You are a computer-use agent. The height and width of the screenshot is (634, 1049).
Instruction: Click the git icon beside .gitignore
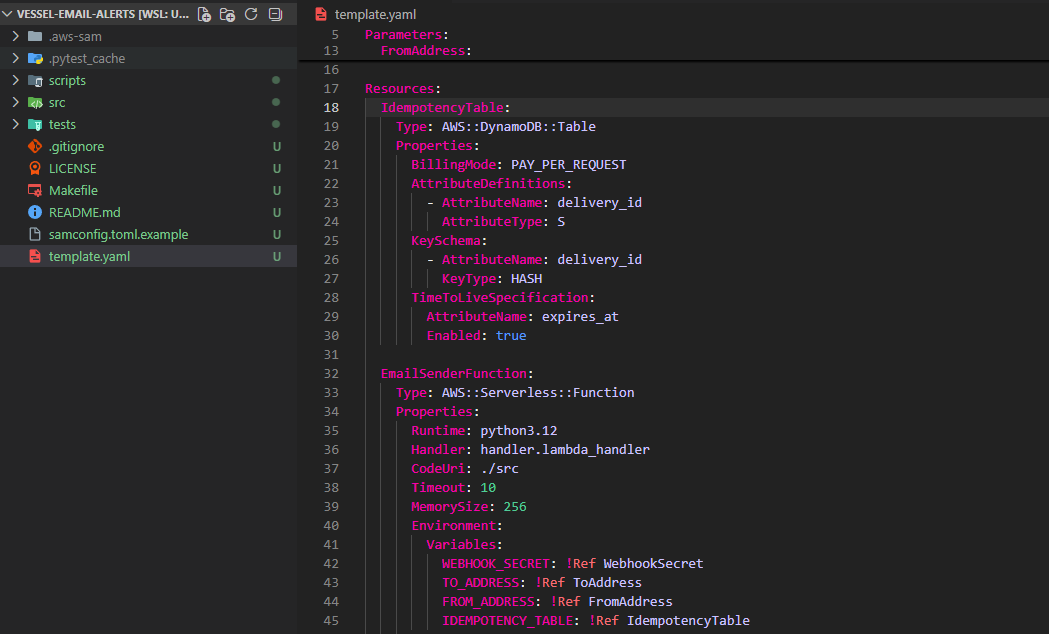[x=35, y=146]
